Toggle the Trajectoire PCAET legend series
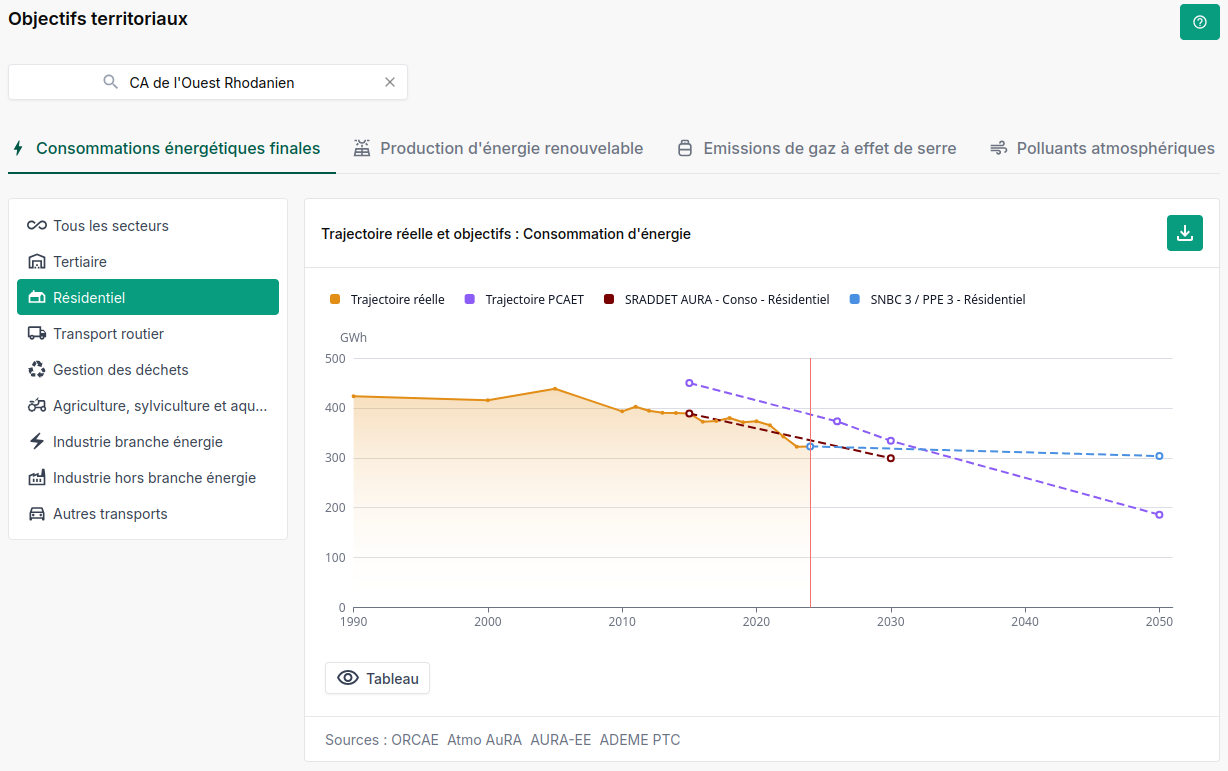This screenshot has width=1228, height=771. point(524,299)
